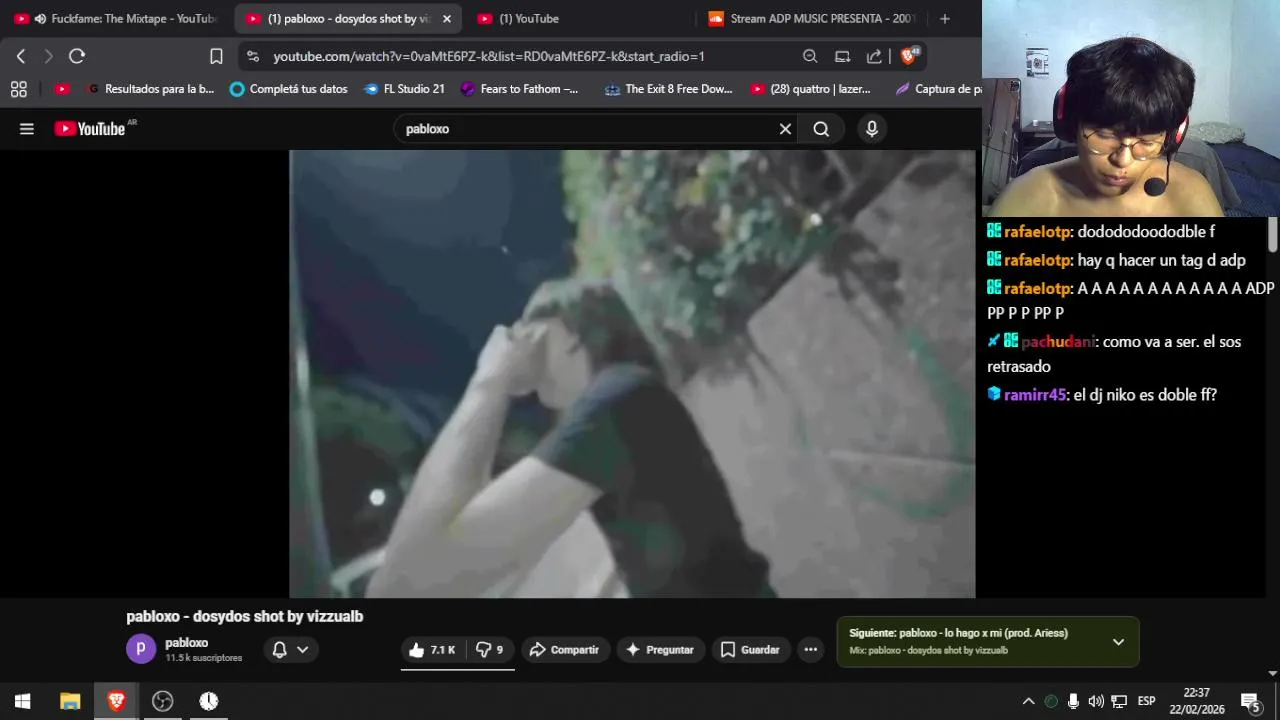Open the apps grid in bookmarks bar

(x=18, y=89)
